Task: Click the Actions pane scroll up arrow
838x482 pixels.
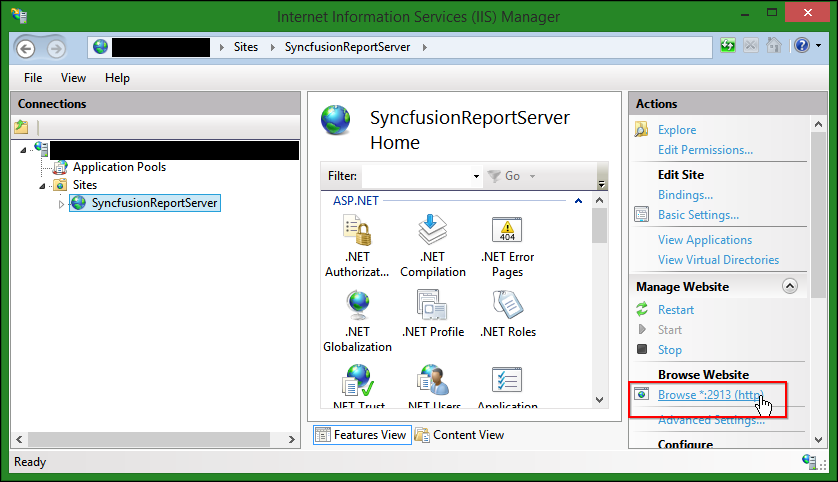Action: coord(818,124)
